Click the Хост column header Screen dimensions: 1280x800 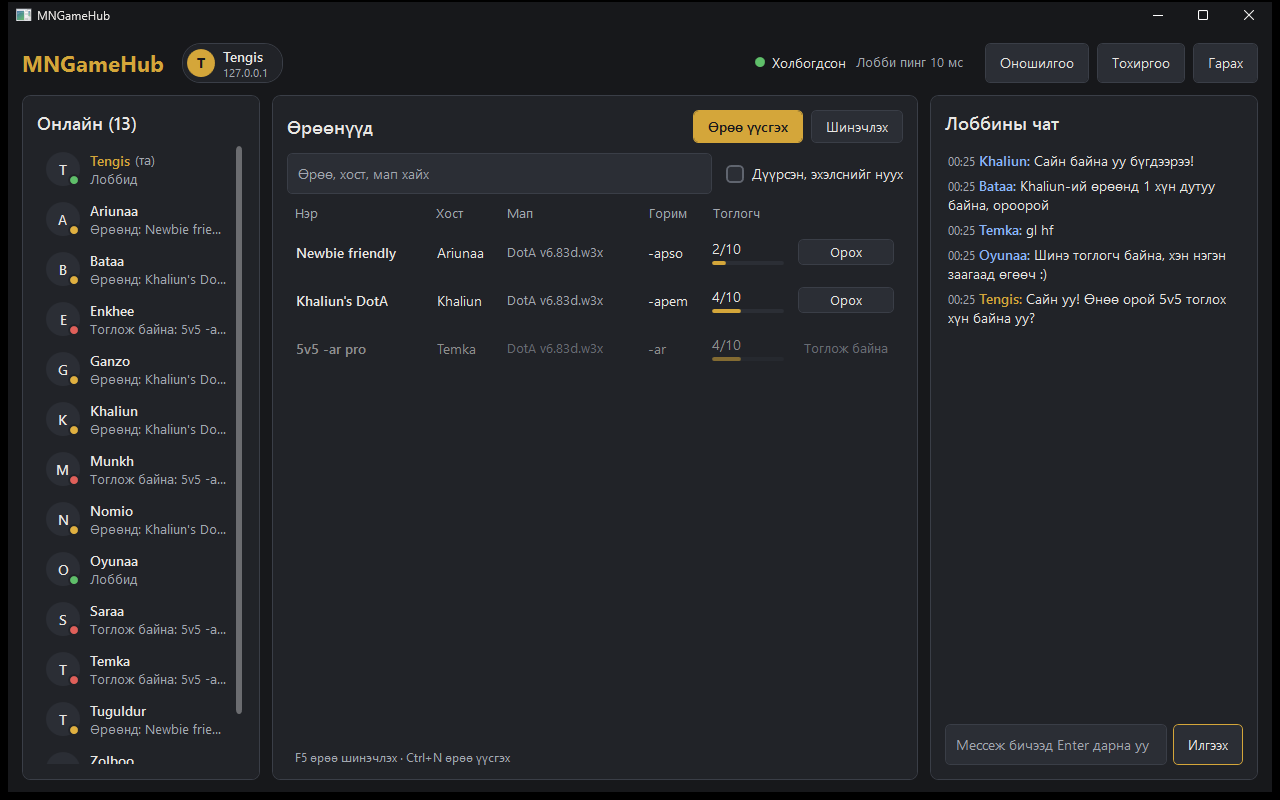tap(450, 214)
